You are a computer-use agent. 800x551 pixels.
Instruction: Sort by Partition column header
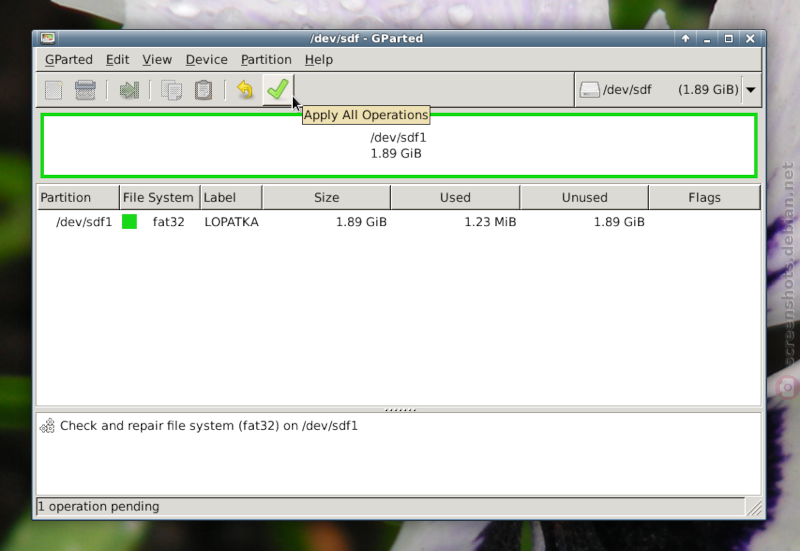point(79,197)
